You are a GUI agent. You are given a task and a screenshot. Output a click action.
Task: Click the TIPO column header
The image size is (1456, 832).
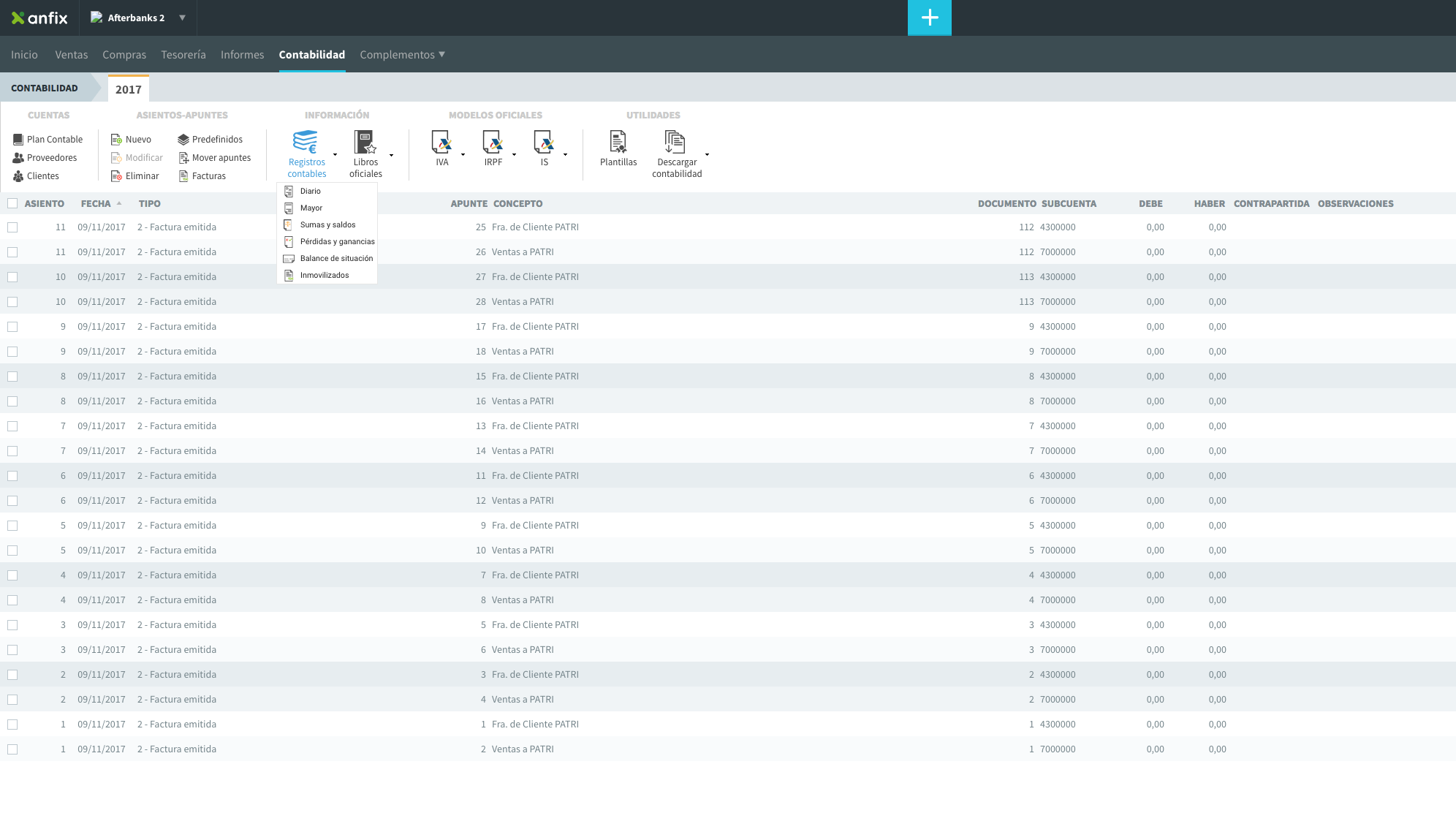(x=150, y=203)
